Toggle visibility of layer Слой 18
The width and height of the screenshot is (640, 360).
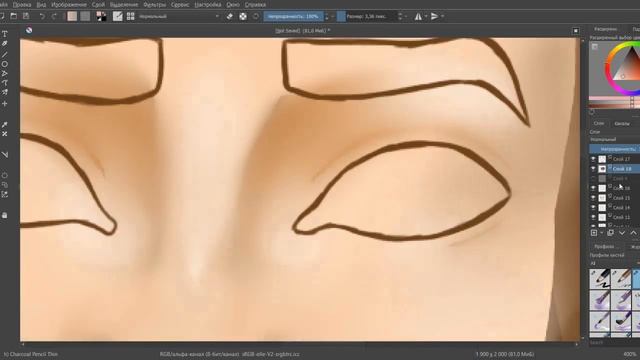[x=593, y=169]
